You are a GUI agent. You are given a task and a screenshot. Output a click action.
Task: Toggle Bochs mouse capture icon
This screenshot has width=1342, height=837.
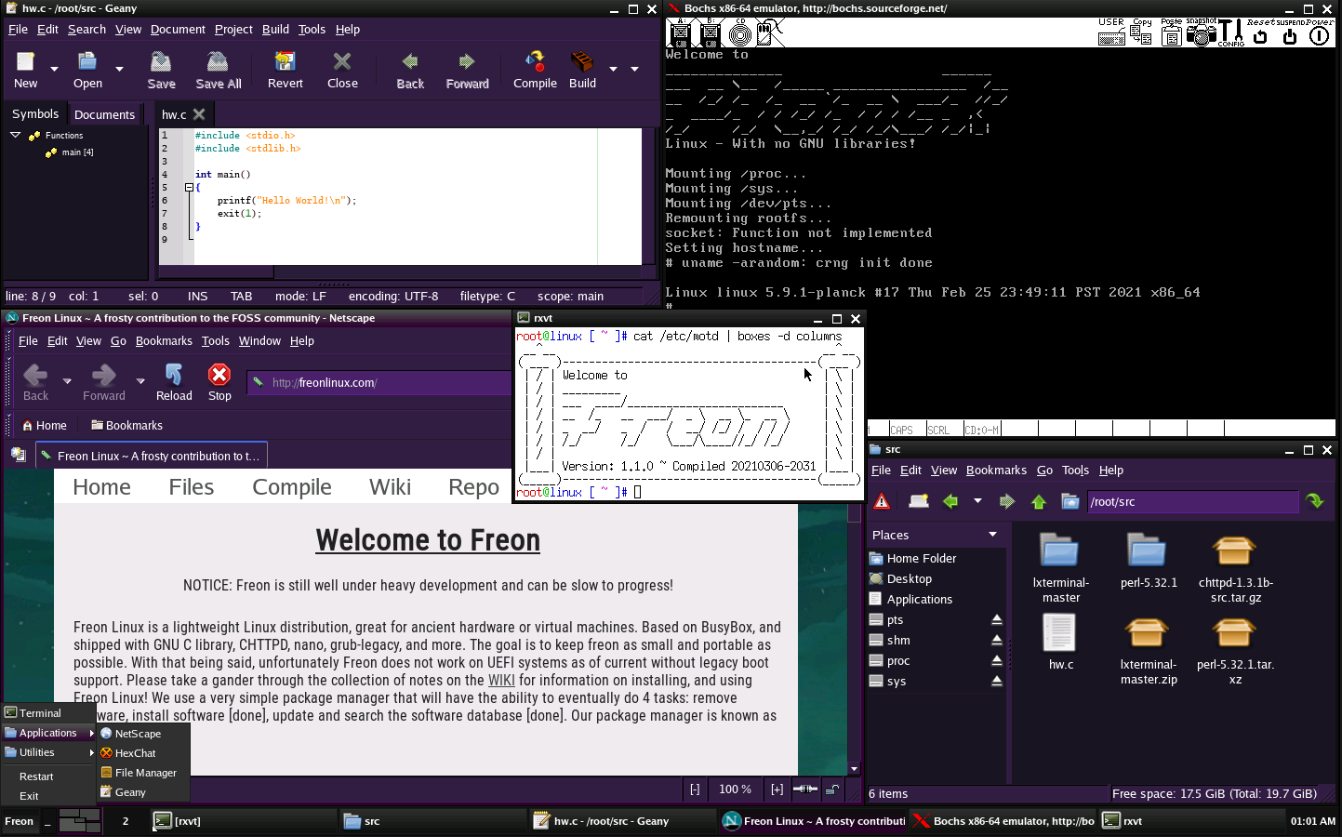tap(769, 33)
